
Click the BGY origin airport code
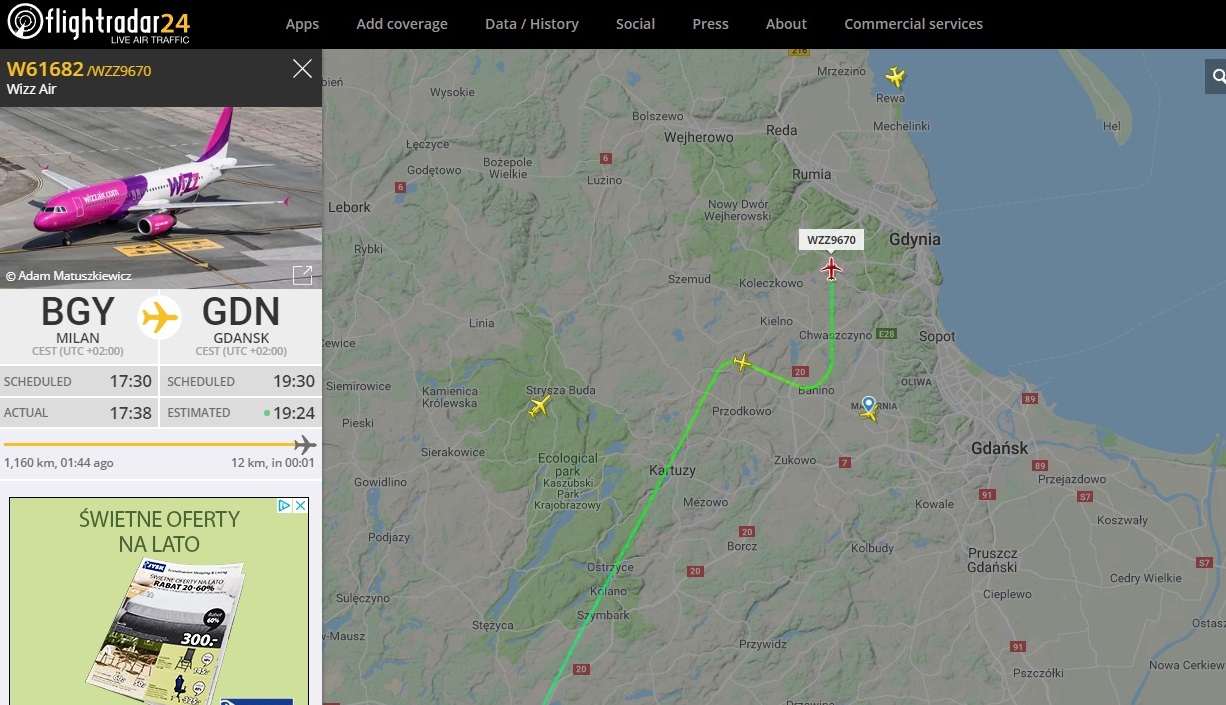(78, 313)
